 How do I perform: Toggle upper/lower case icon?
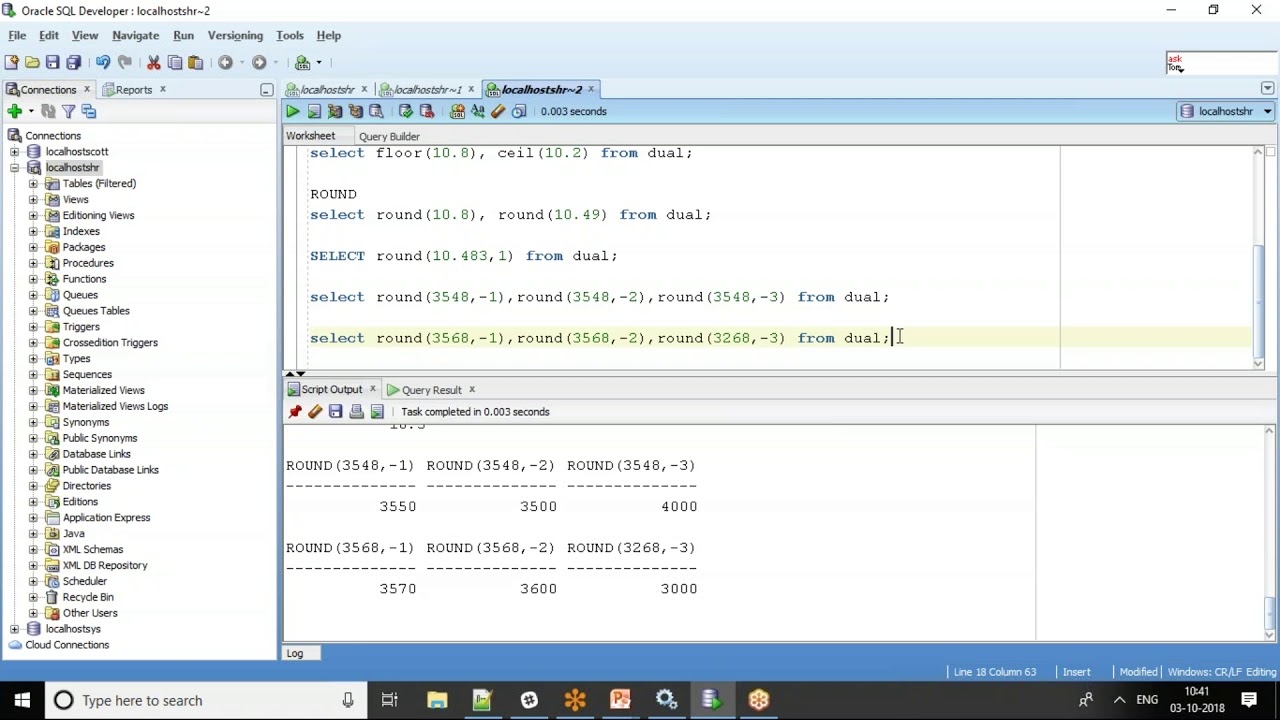478,111
